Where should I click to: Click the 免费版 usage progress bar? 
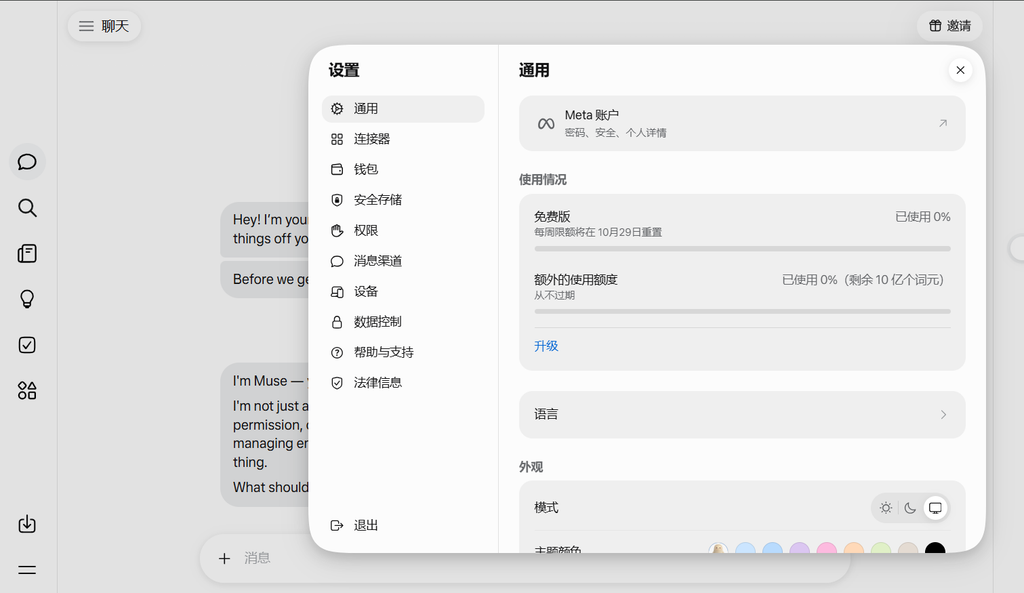pos(742,249)
